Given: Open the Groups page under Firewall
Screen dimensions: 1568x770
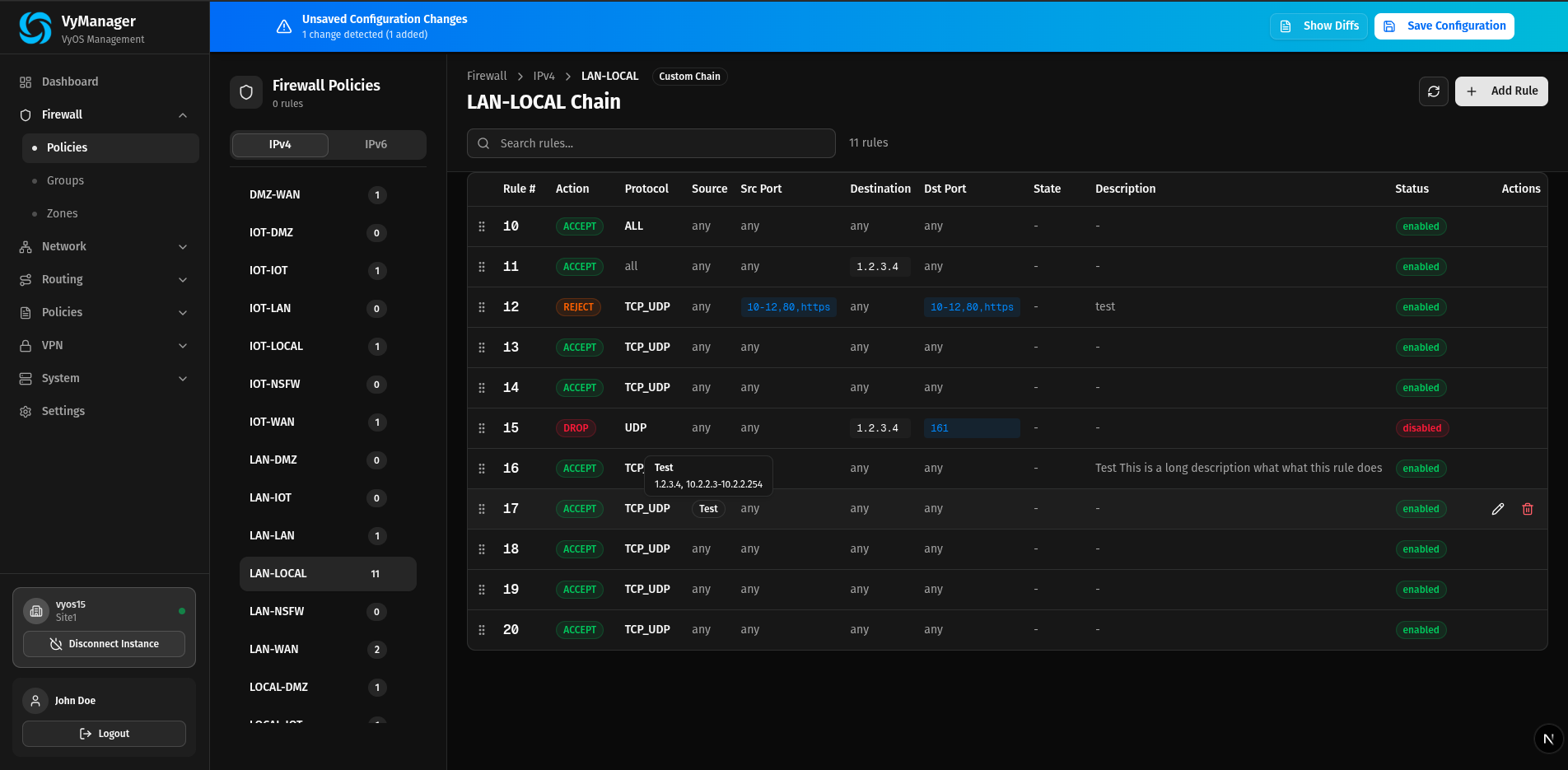Looking at the screenshot, I should click(64, 180).
